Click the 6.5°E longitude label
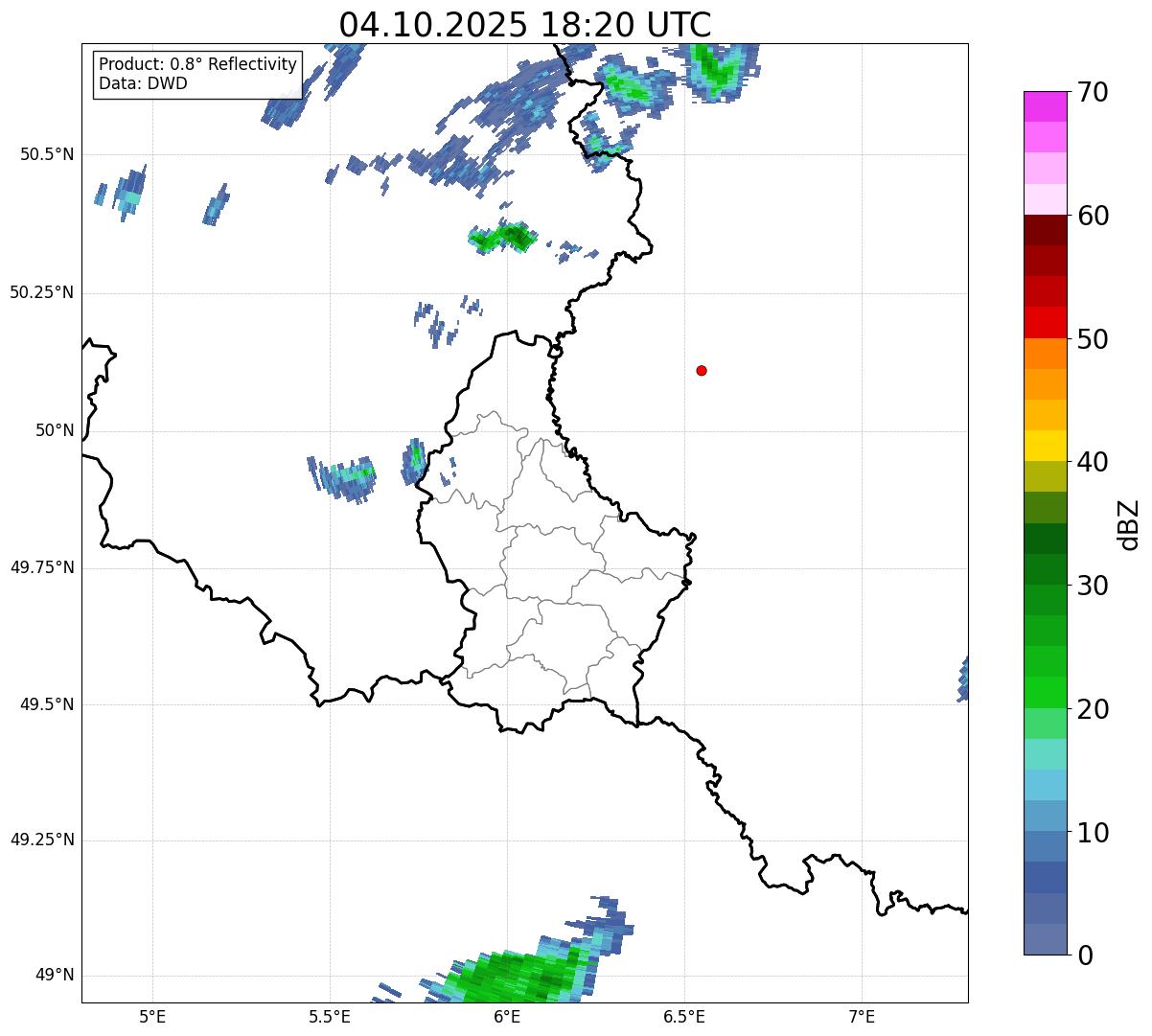1152x1036 pixels. click(684, 1017)
